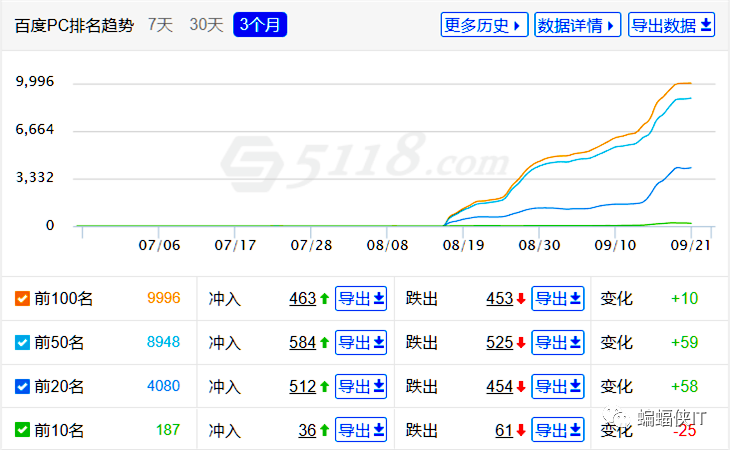Click the 187 count in 前10名 row
The height and width of the screenshot is (450, 730).
pyautogui.click(x=168, y=430)
